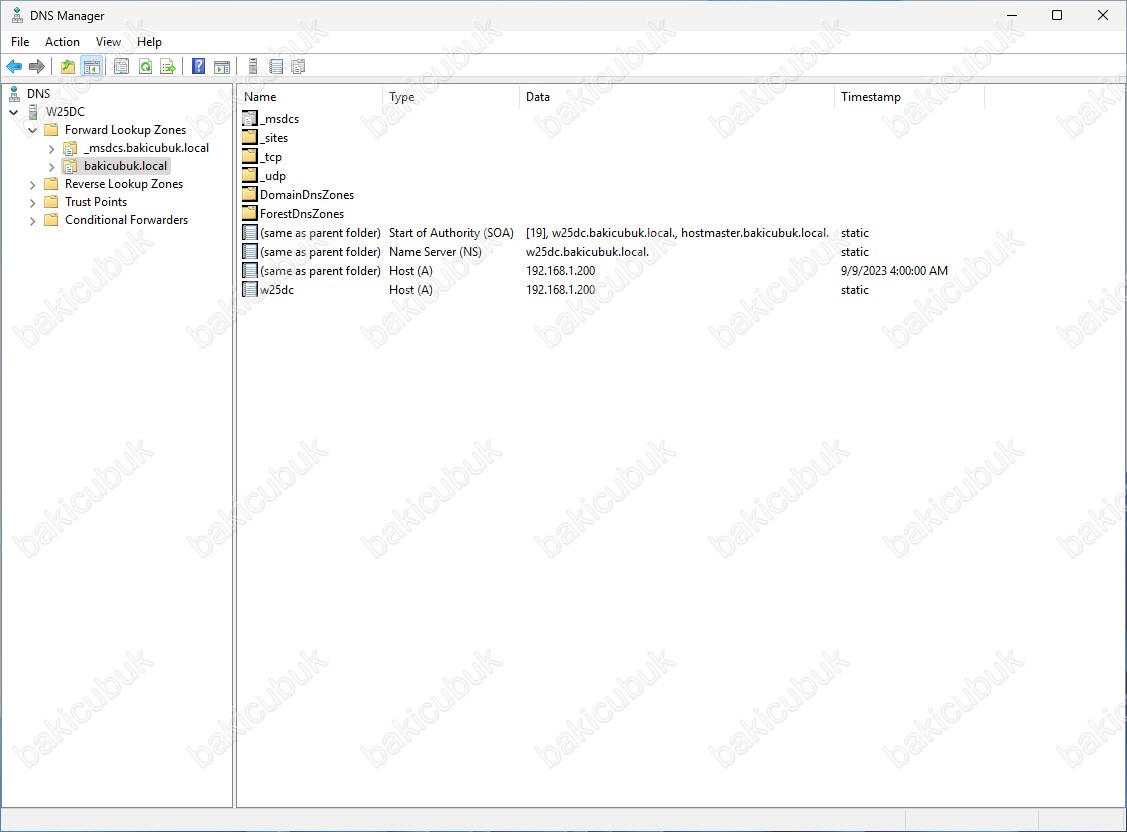Go up one level with folder icon

tap(68, 67)
